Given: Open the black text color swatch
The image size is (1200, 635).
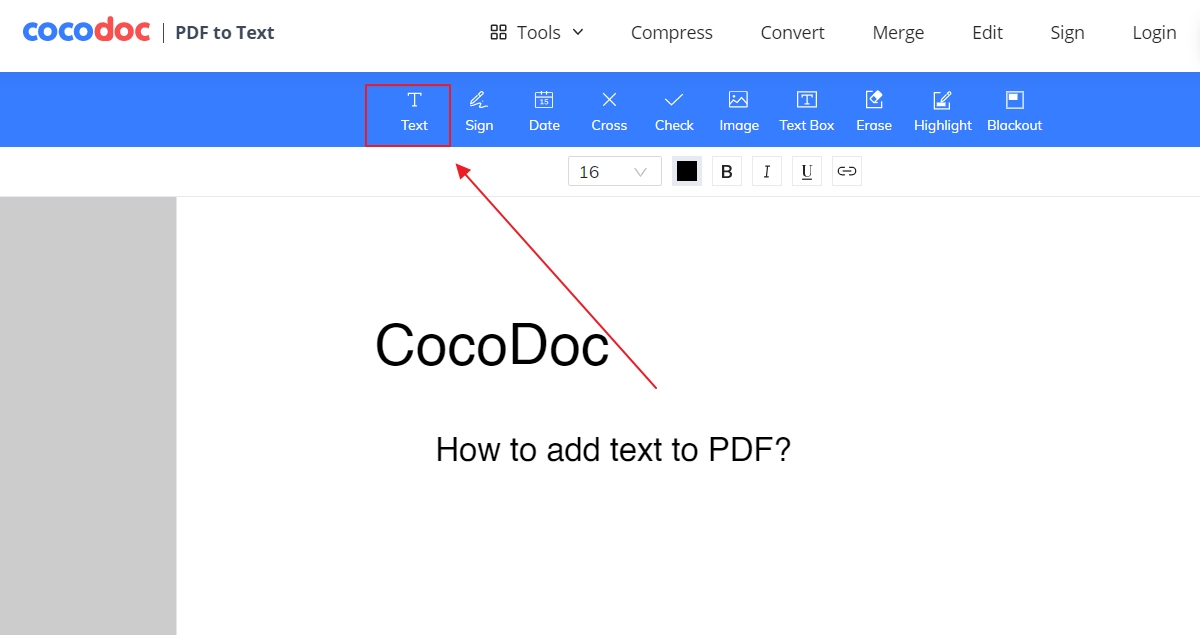Looking at the screenshot, I should [x=687, y=171].
